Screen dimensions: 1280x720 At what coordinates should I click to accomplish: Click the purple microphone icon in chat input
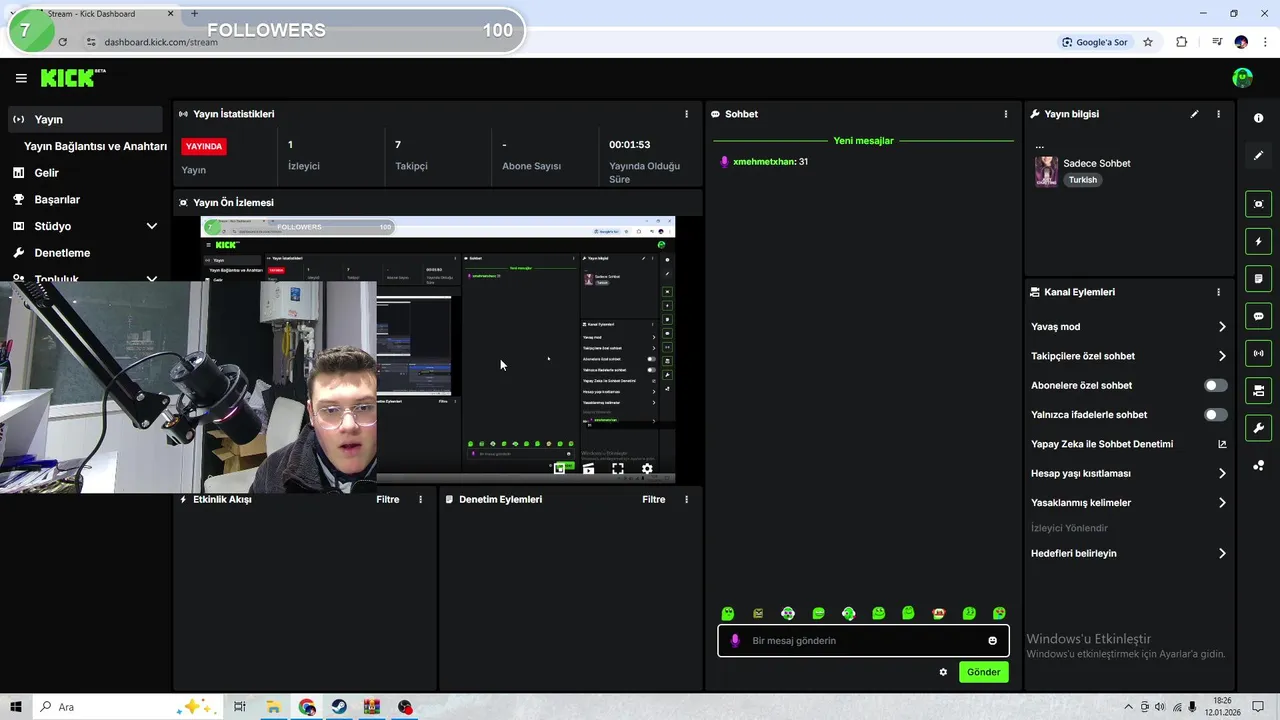(735, 641)
